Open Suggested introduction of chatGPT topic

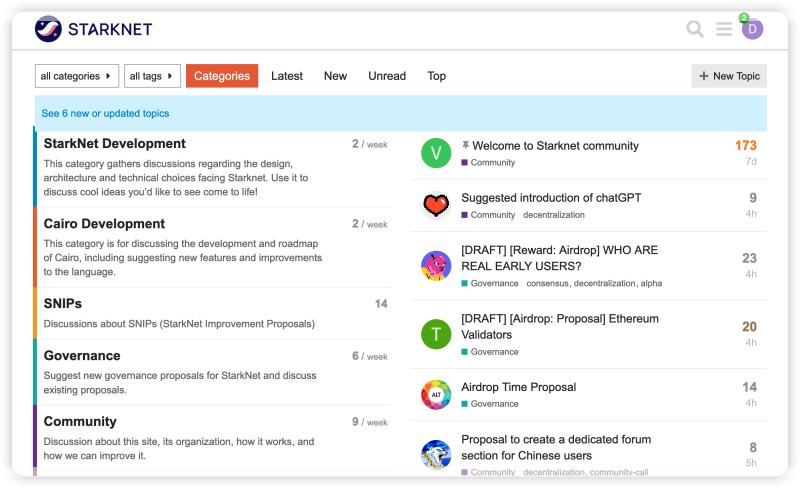click(551, 198)
